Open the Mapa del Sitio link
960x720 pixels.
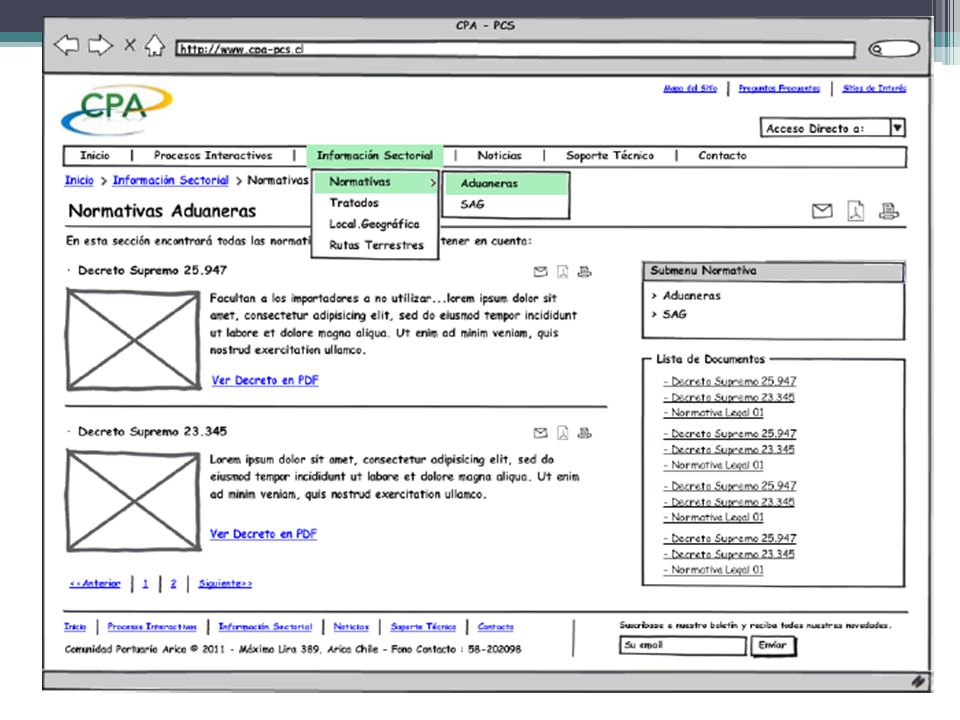(690, 88)
